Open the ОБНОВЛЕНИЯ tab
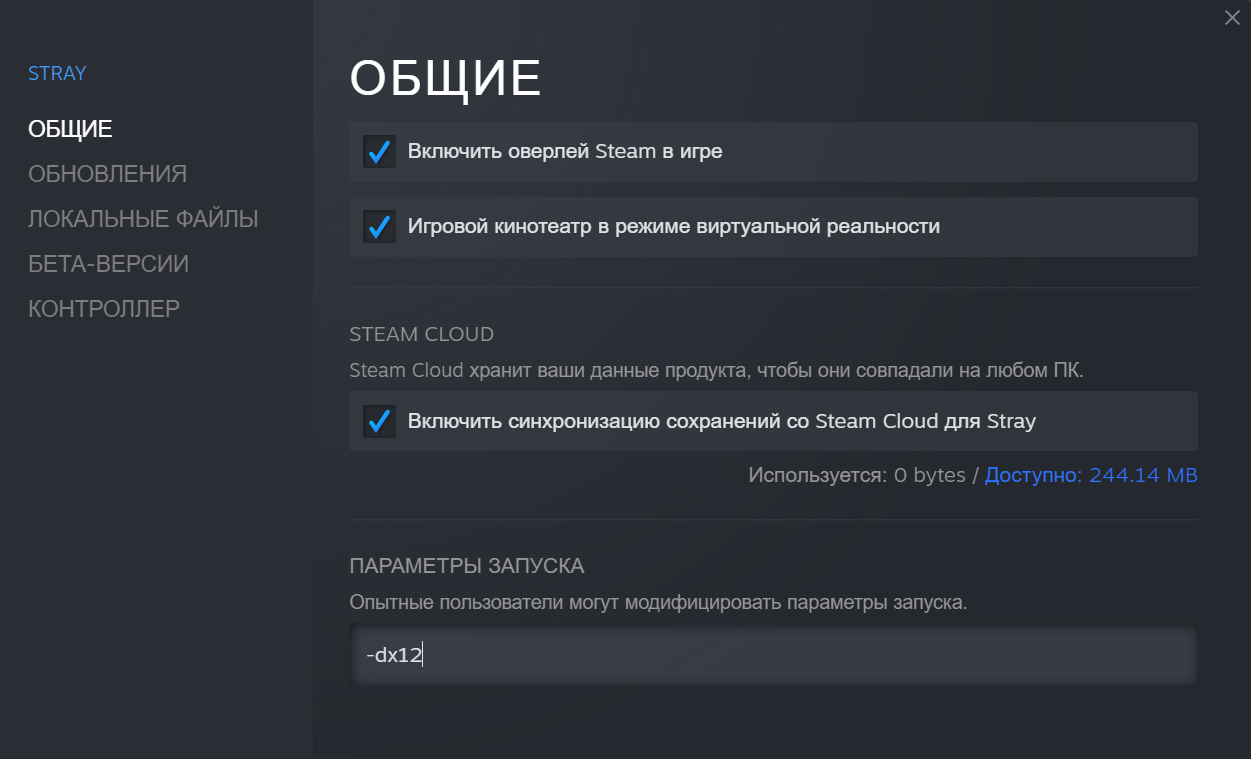 107,174
